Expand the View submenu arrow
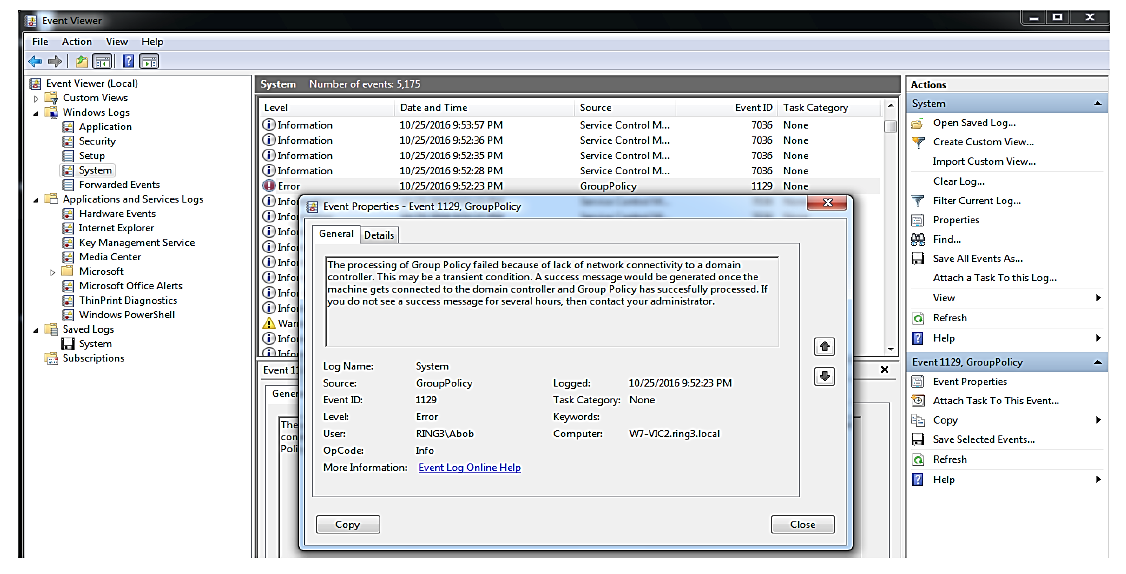Screen dimensions: 1126x574 click(1098, 297)
